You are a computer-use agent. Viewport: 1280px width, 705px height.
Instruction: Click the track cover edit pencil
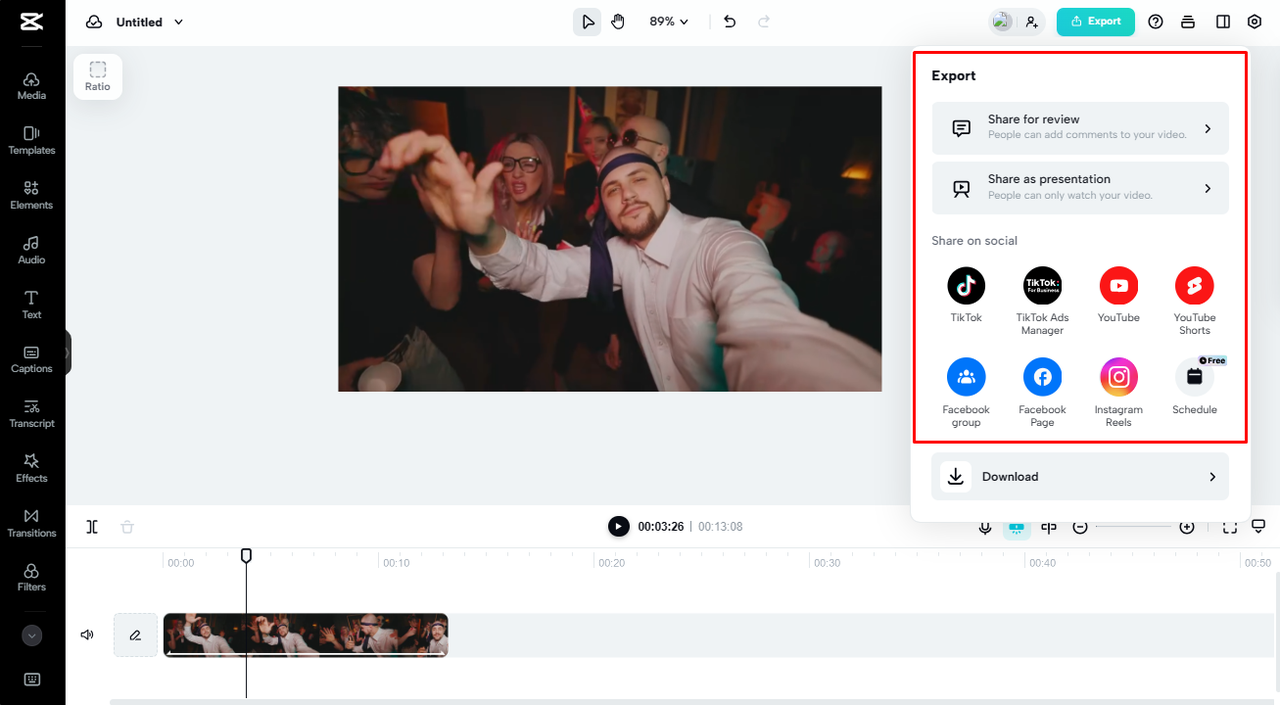(x=135, y=635)
